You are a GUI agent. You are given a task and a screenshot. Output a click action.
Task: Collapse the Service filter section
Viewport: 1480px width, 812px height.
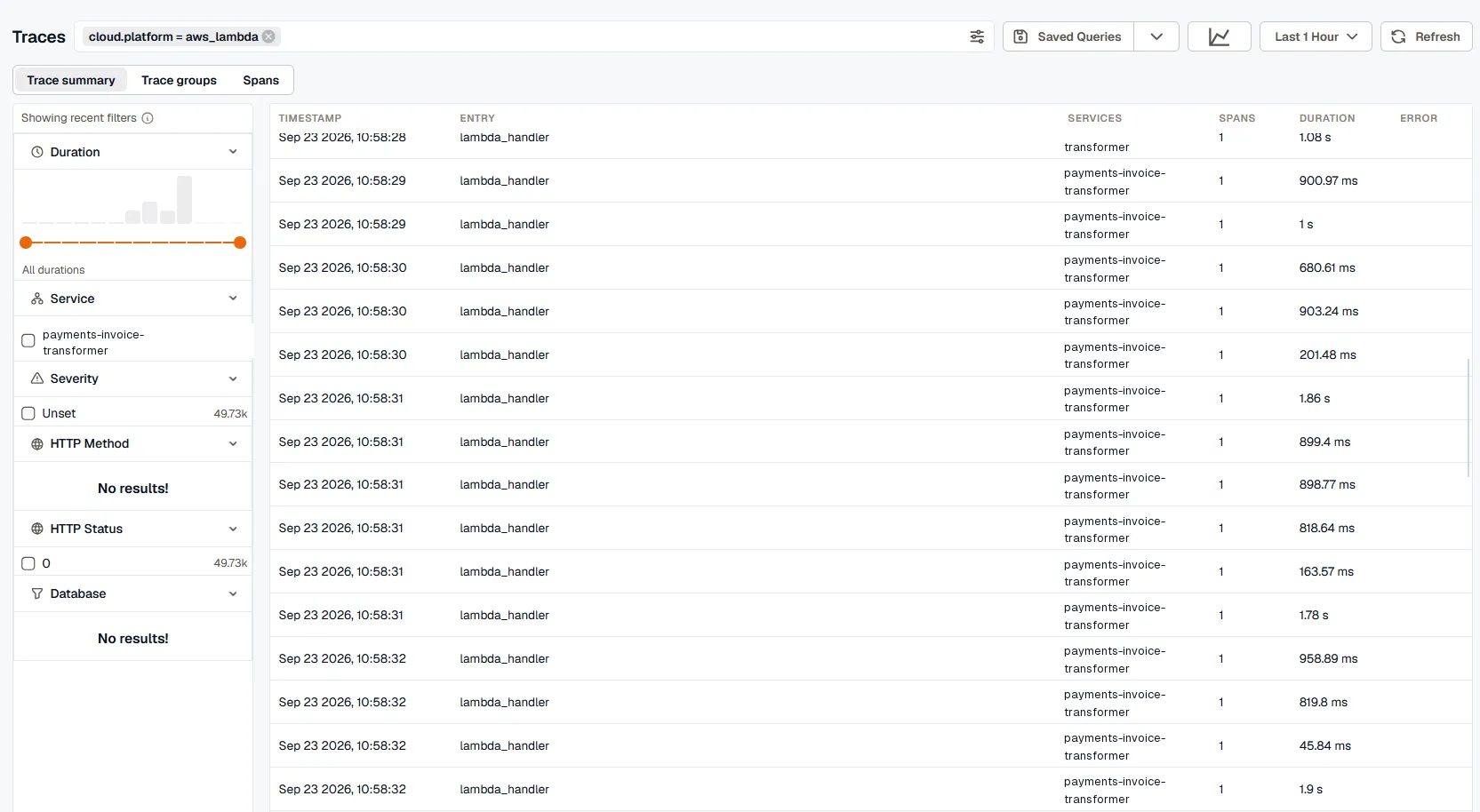pyautogui.click(x=233, y=299)
